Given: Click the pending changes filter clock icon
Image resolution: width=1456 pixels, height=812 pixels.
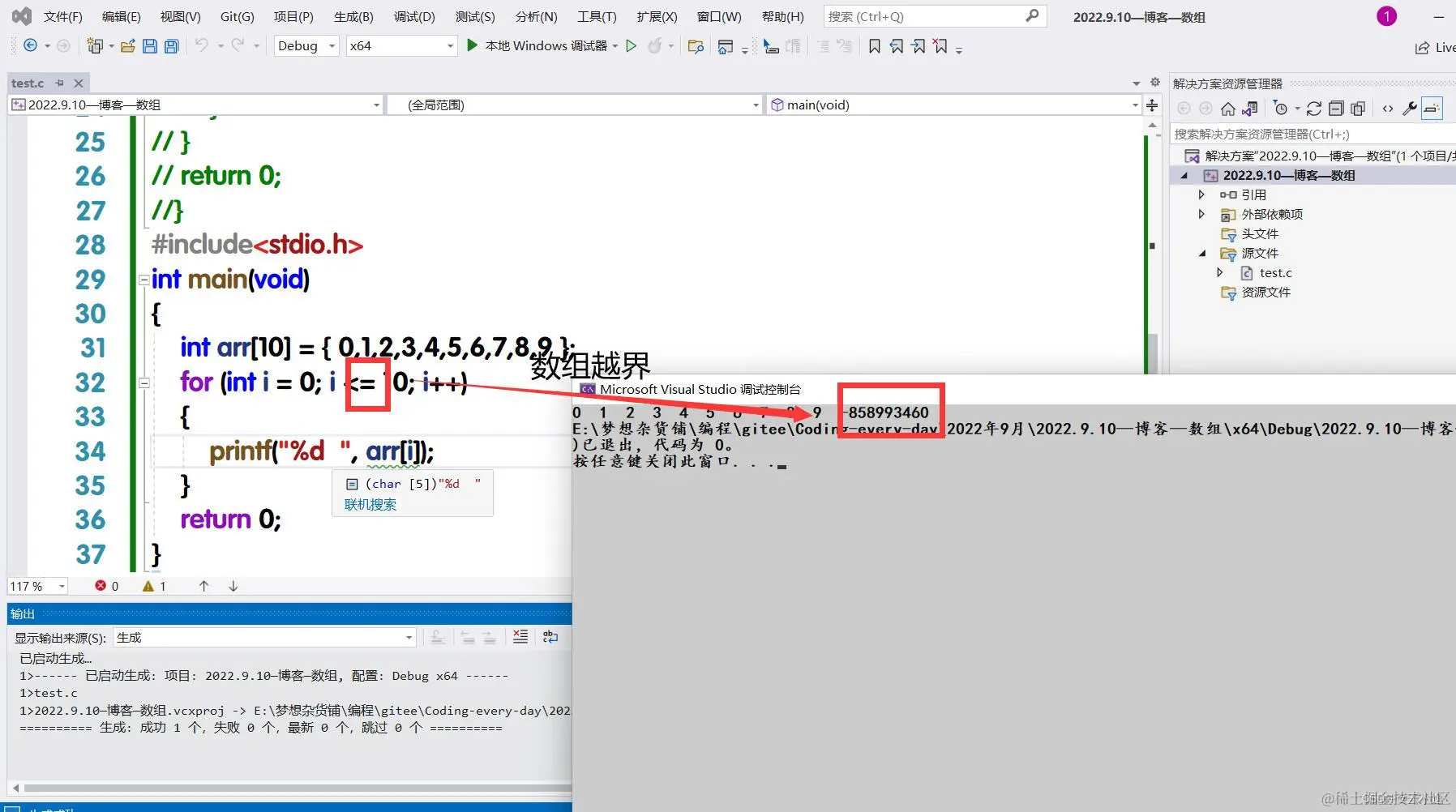Looking at the screenshot, I should pos(1281,109).
